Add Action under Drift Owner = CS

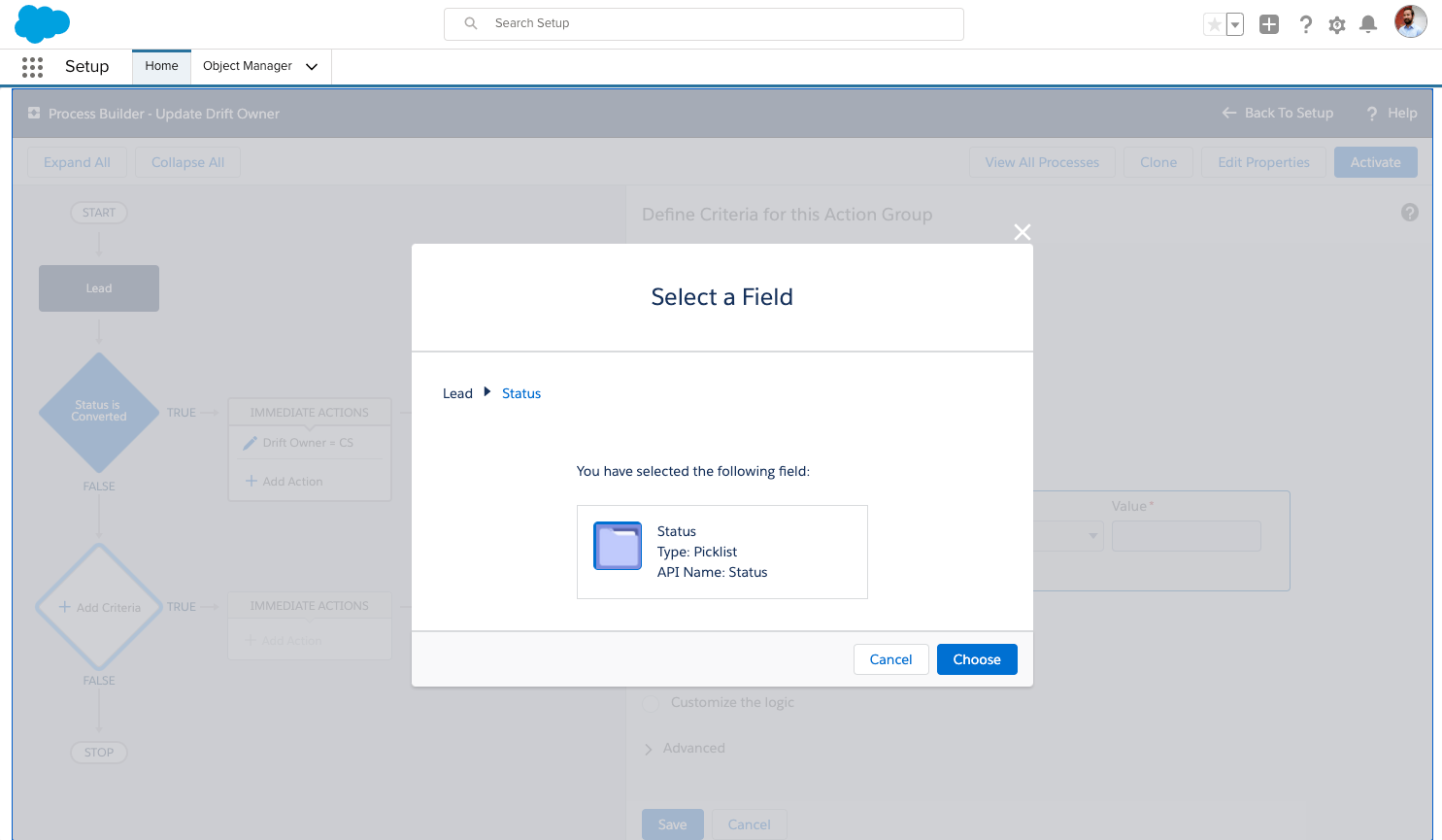tap(284, 482)
